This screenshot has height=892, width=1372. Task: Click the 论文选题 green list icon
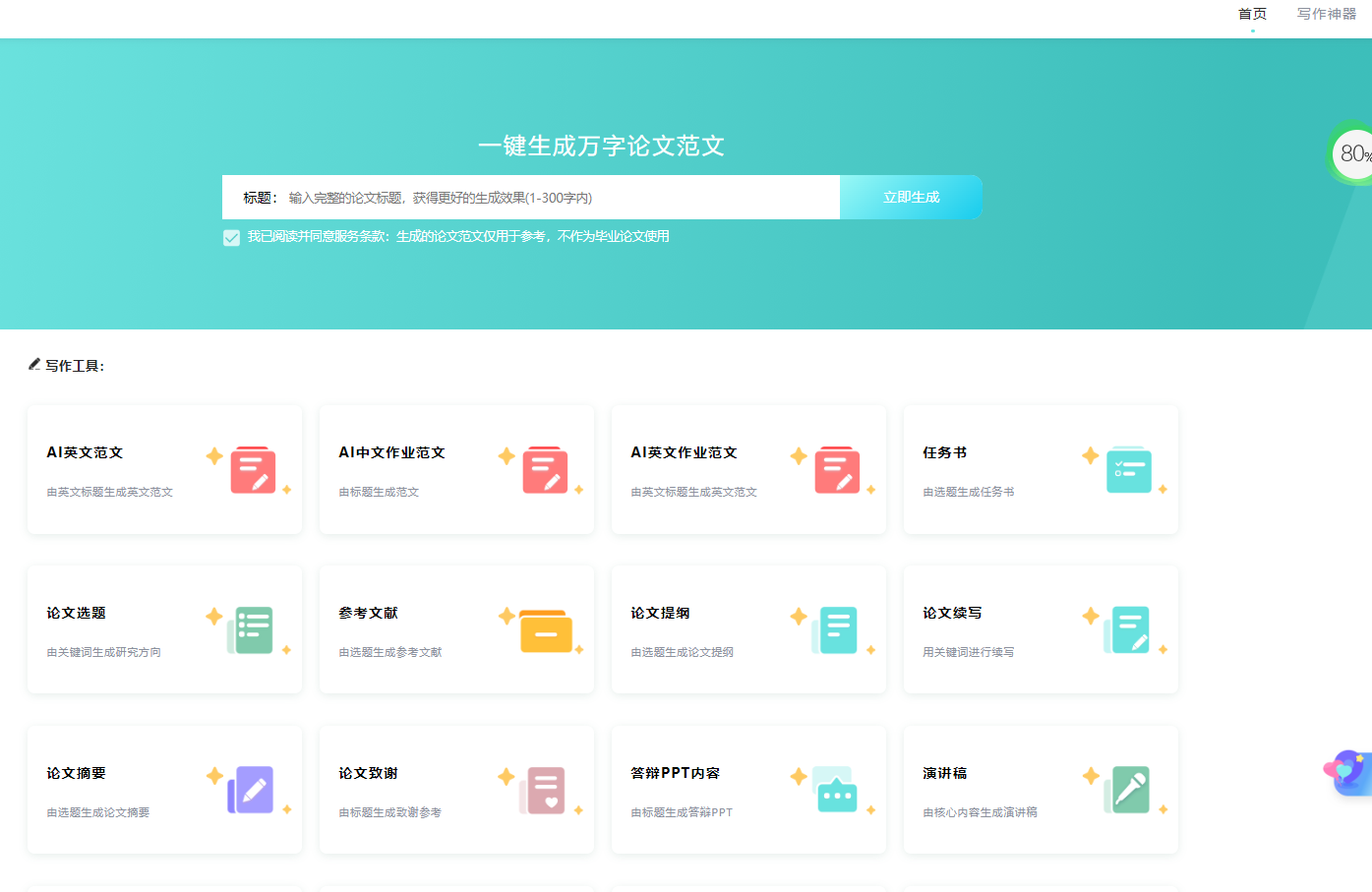[x=250, y=630]
